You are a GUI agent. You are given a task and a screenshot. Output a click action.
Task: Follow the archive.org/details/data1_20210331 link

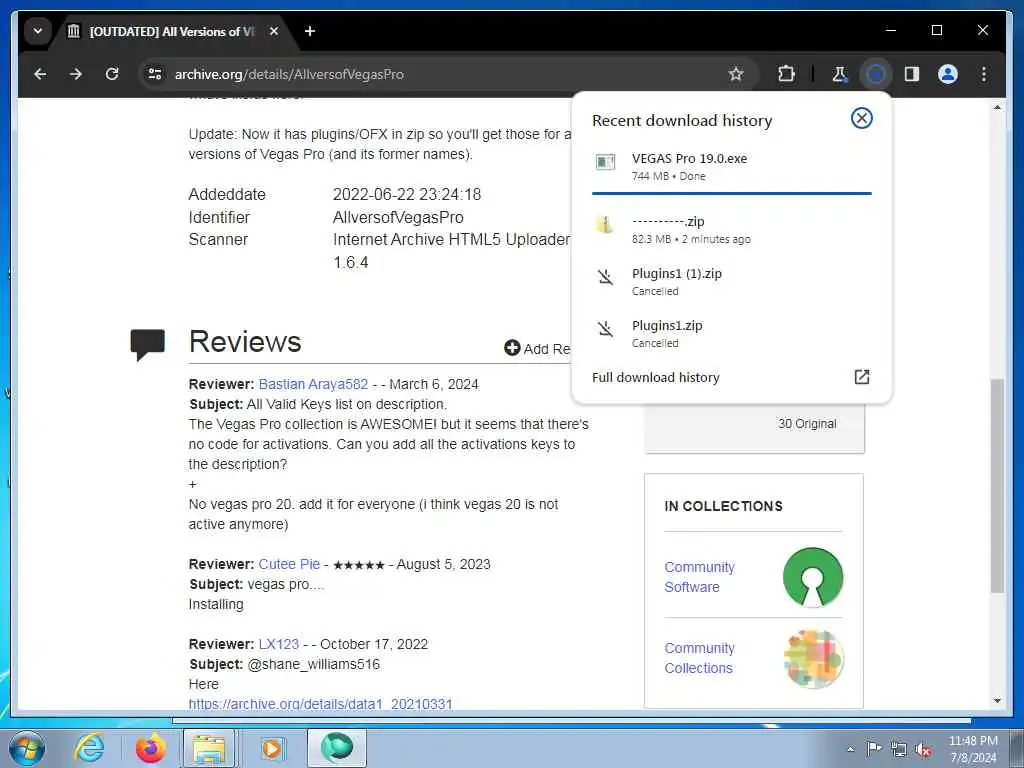coord(321,704)
